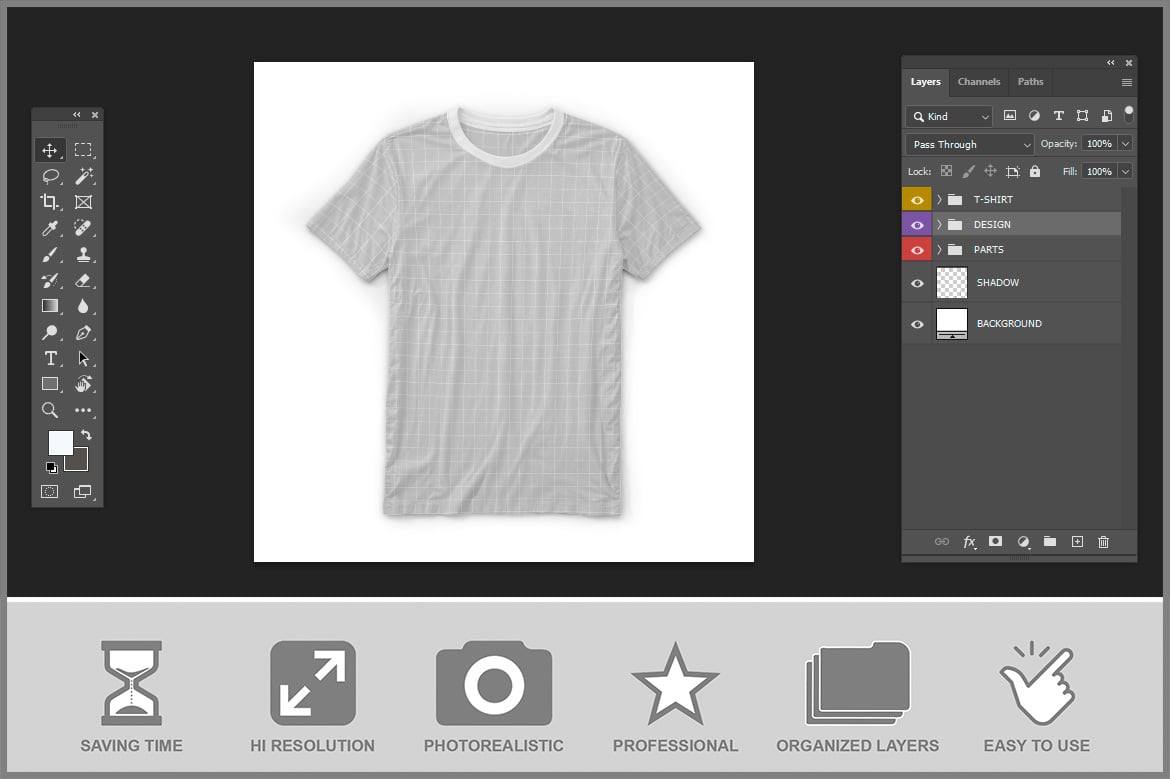Select the Move tool
Image resolution: width=1170 pixels, height=779 pixels.
pyautogui.click(x=50, y=150)
